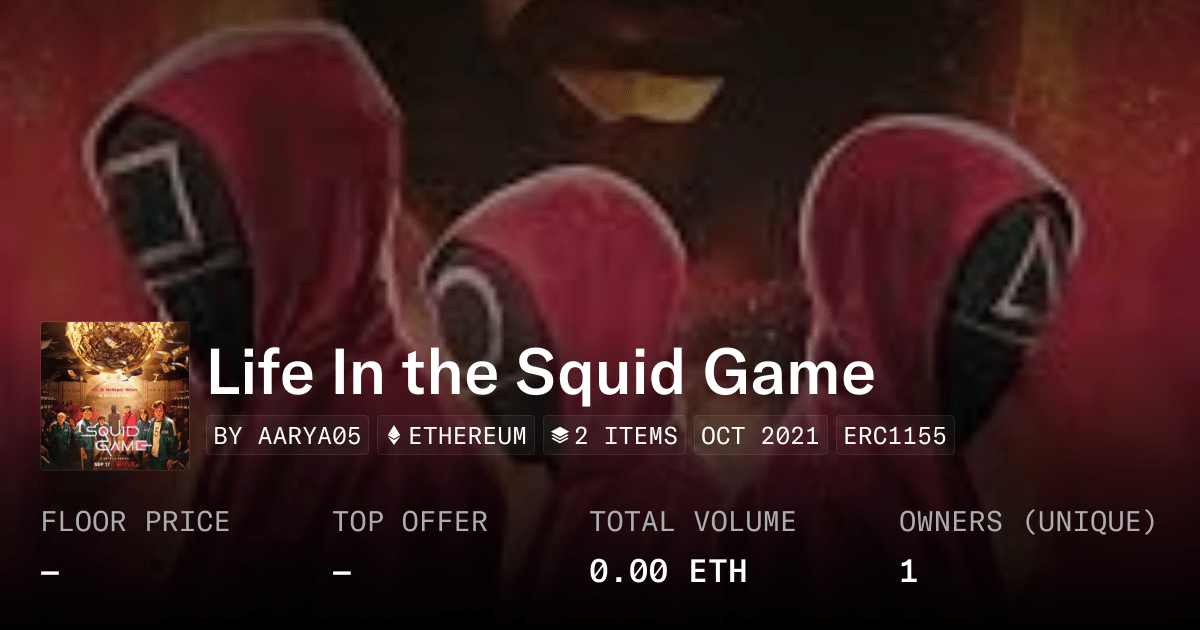This screenshot has width=1200, height=630.
Task: Click the 0.00 ETH volume value
Action: coord(668,572)
